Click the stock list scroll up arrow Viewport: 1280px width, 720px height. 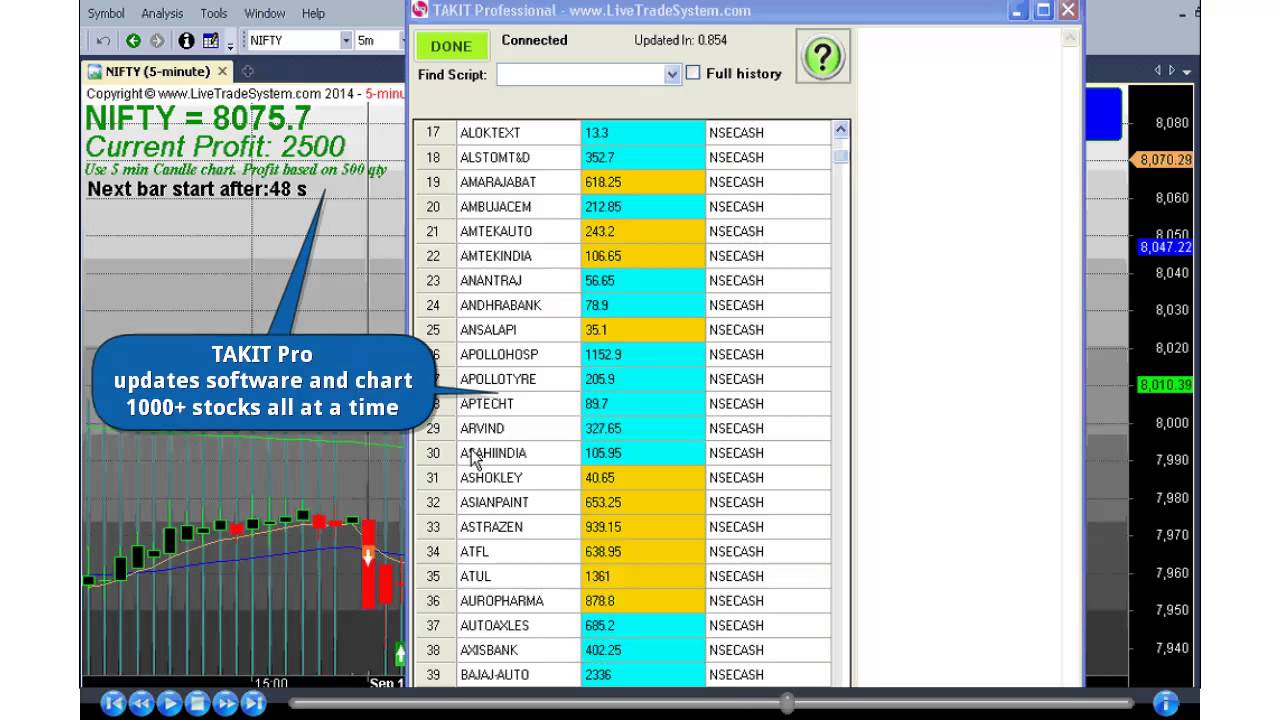[841, 130]
